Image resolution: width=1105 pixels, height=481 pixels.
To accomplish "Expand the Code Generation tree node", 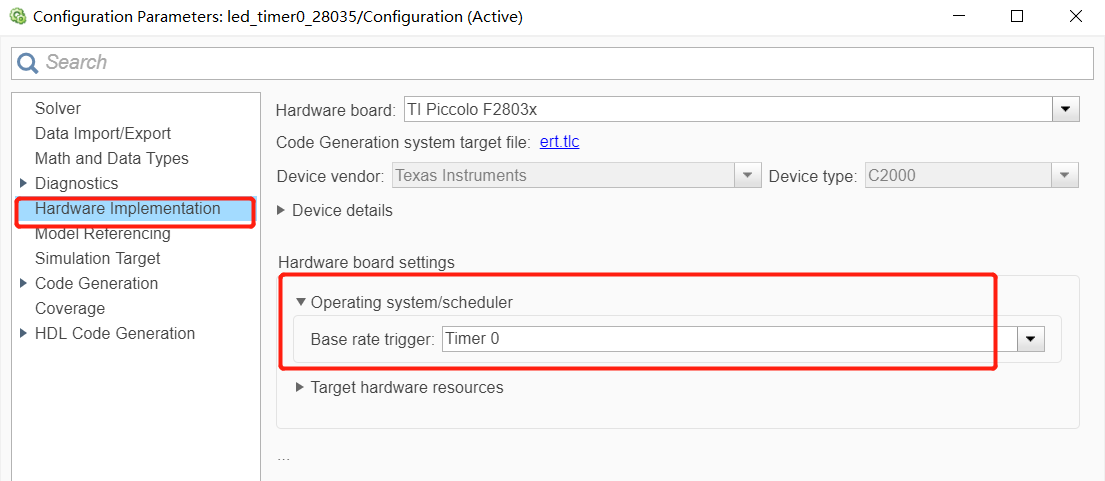I will click(x=24, y=284).
